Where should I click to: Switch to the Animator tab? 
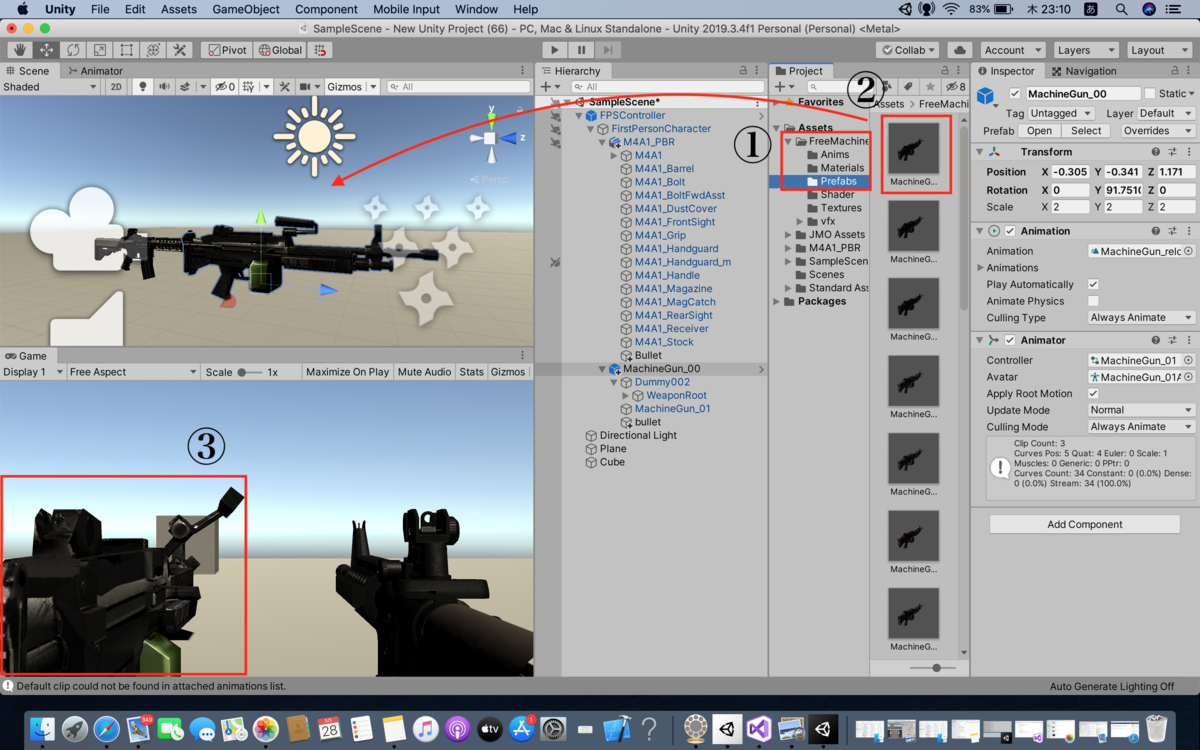pos(95,71)
